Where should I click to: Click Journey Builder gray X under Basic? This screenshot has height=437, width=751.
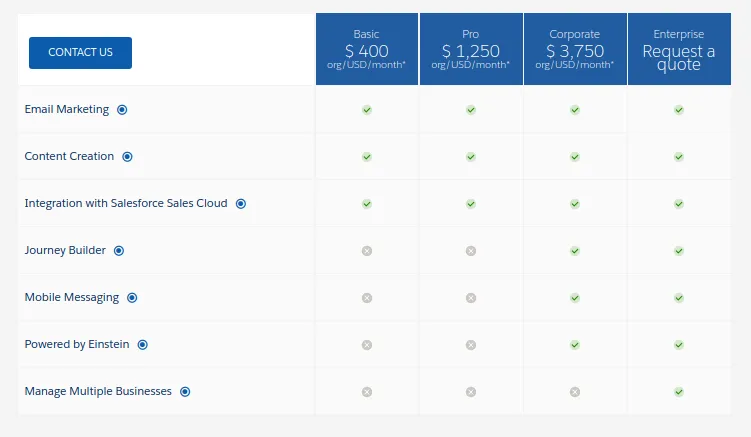click(x=367, y=251)
